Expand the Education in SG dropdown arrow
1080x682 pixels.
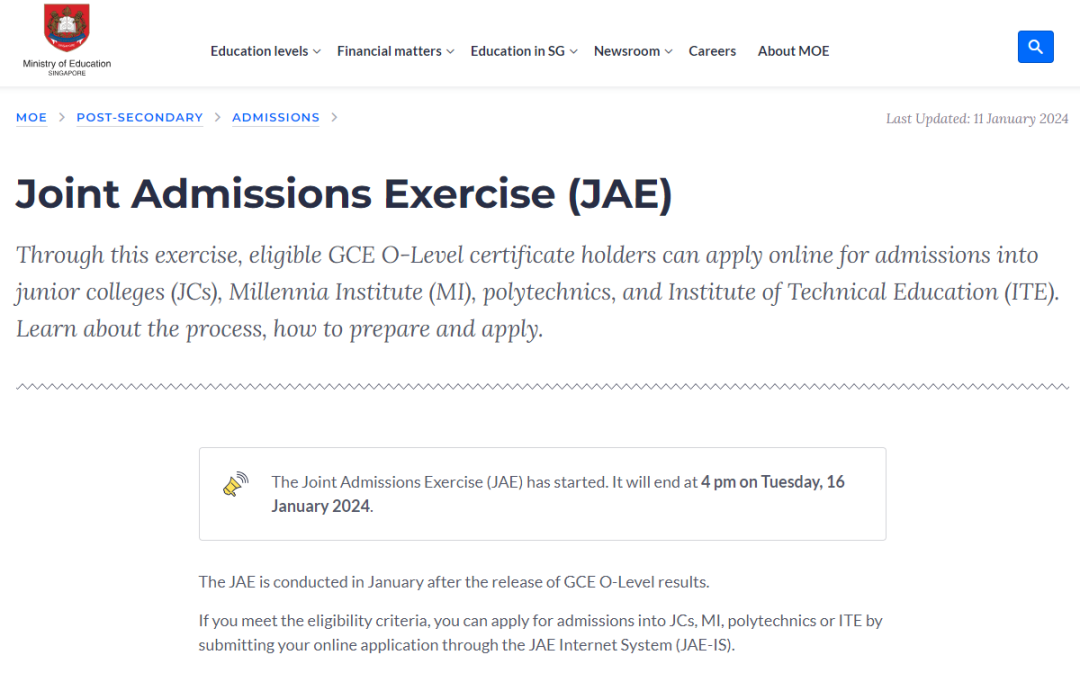tap(574, 52)
